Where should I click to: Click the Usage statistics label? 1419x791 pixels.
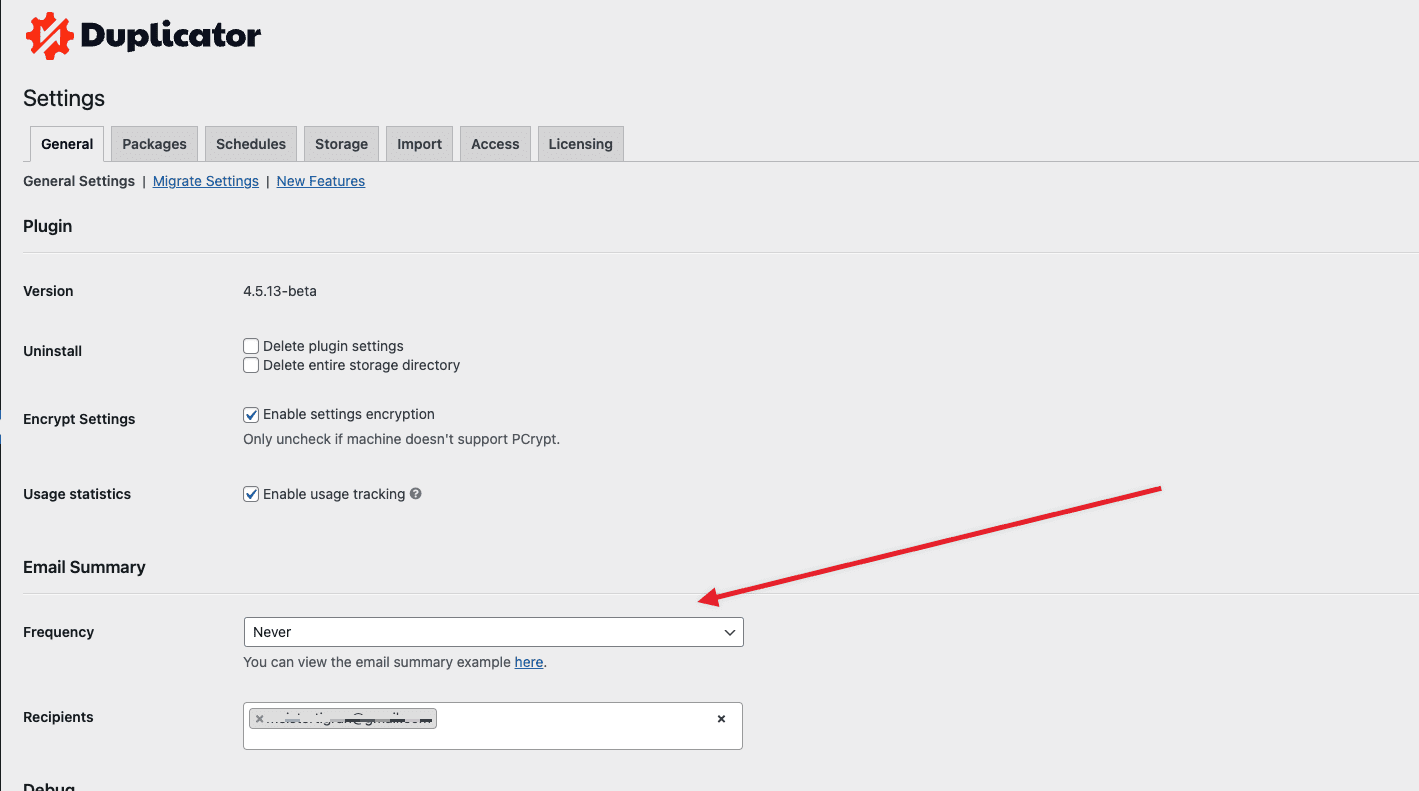77,494
